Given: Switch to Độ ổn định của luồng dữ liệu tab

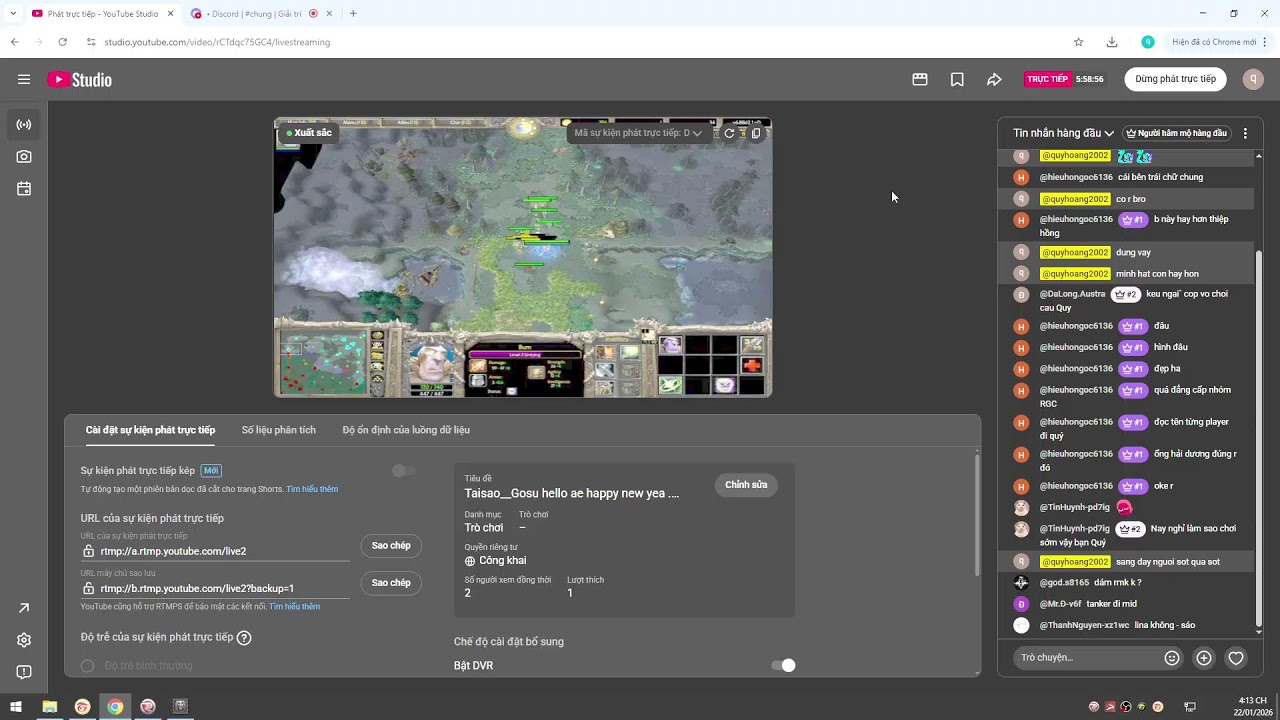Looking at the screenshot, I should click(406, 430).
